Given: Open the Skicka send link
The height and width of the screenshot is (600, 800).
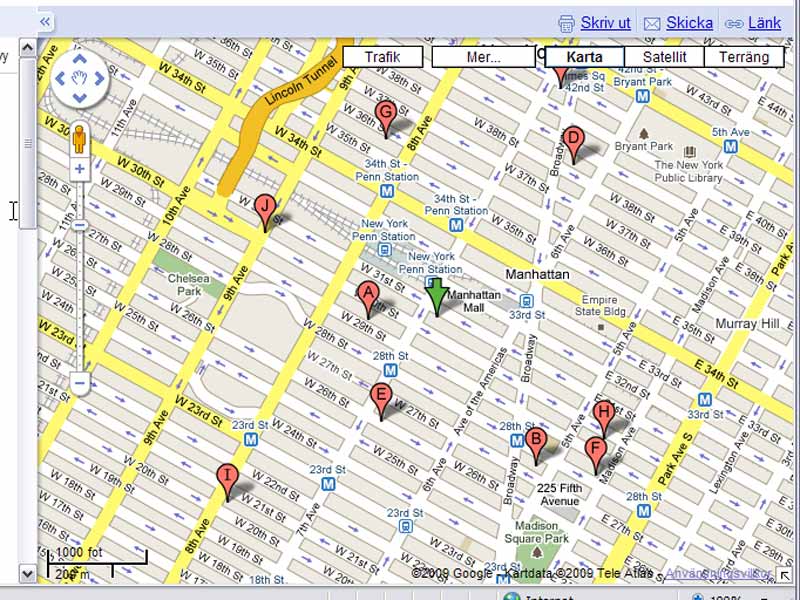Looking at the screenshot, I should [x=679, y=22].
